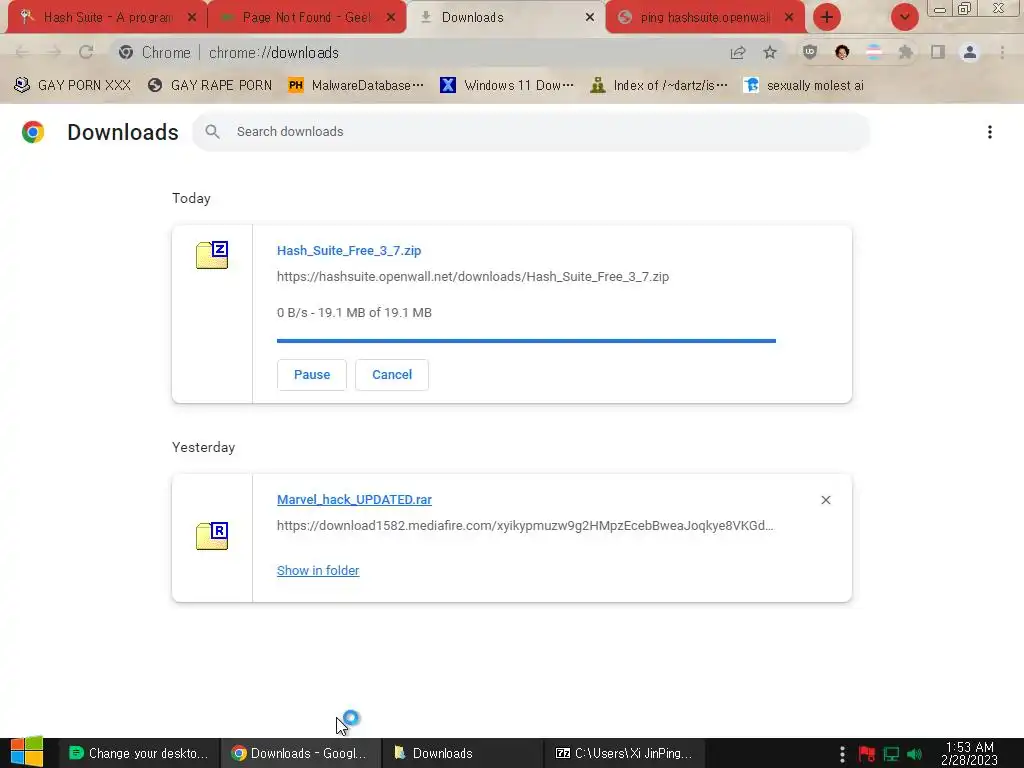Click the hashsuite.openwall.net download URL

pos(473,277)
